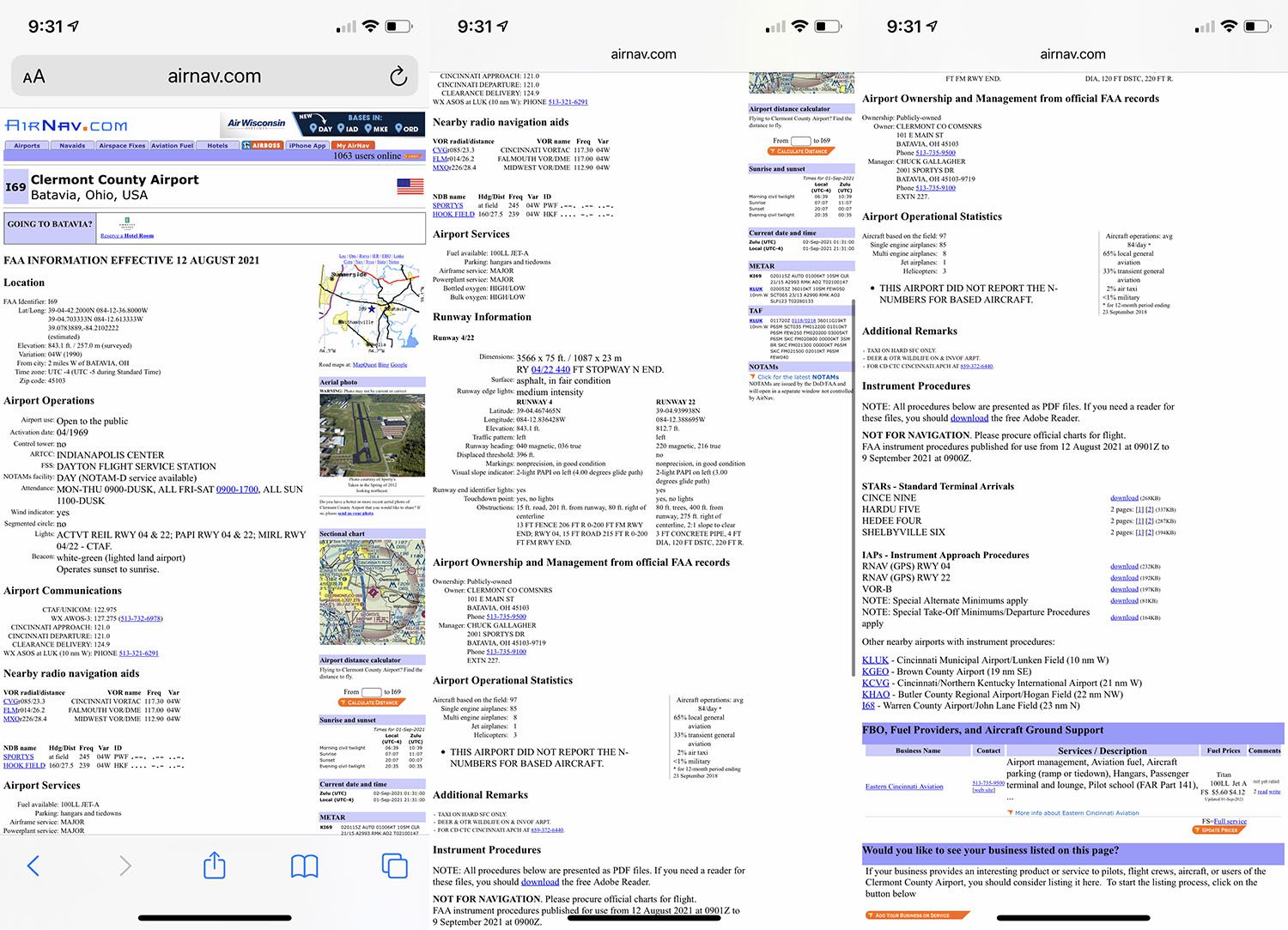Viewport: 1288px width, 930px height.
Task: Click the Air Wisconsin banner ad
Action: 256,124
